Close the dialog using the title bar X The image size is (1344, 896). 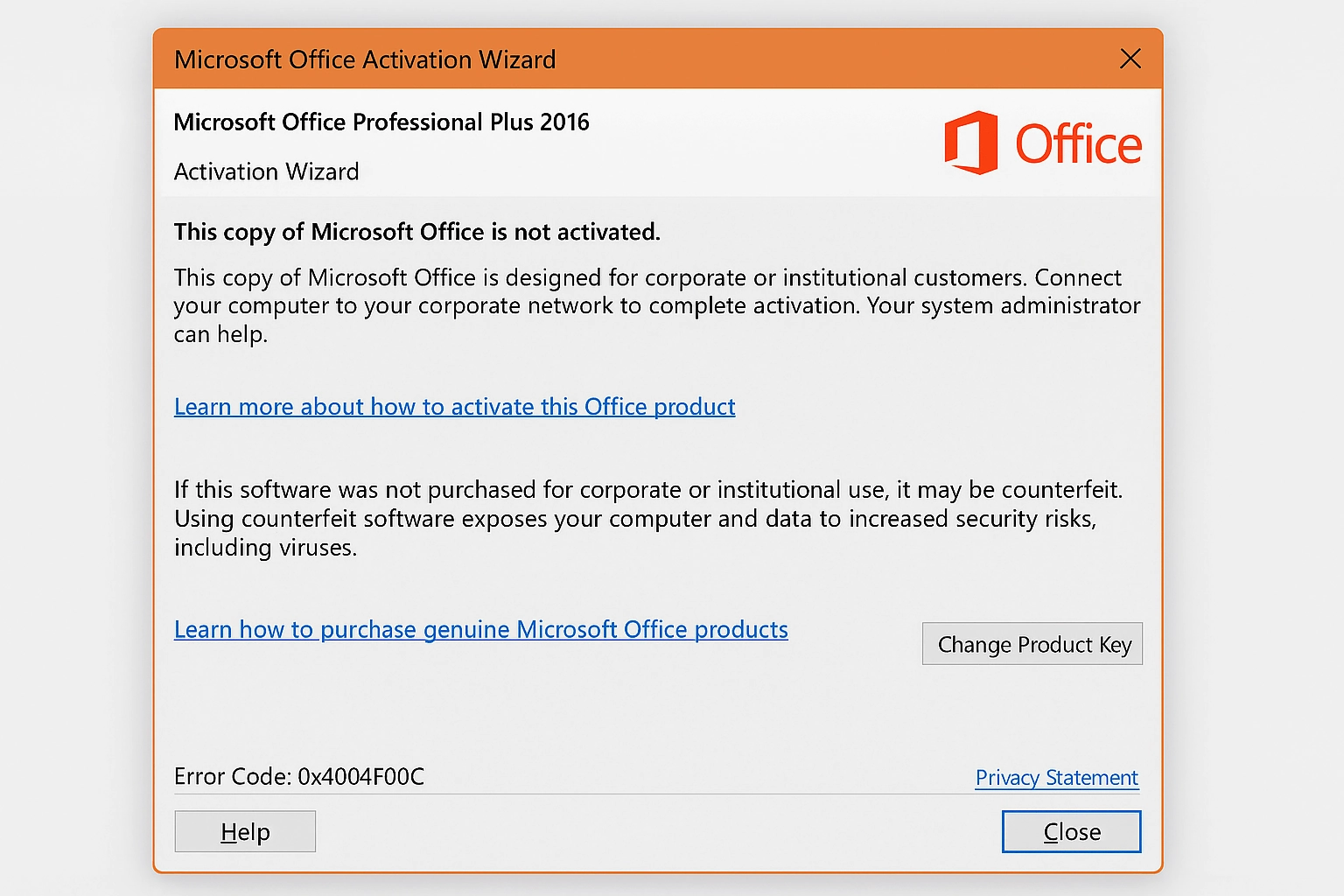coord(1130,59)
